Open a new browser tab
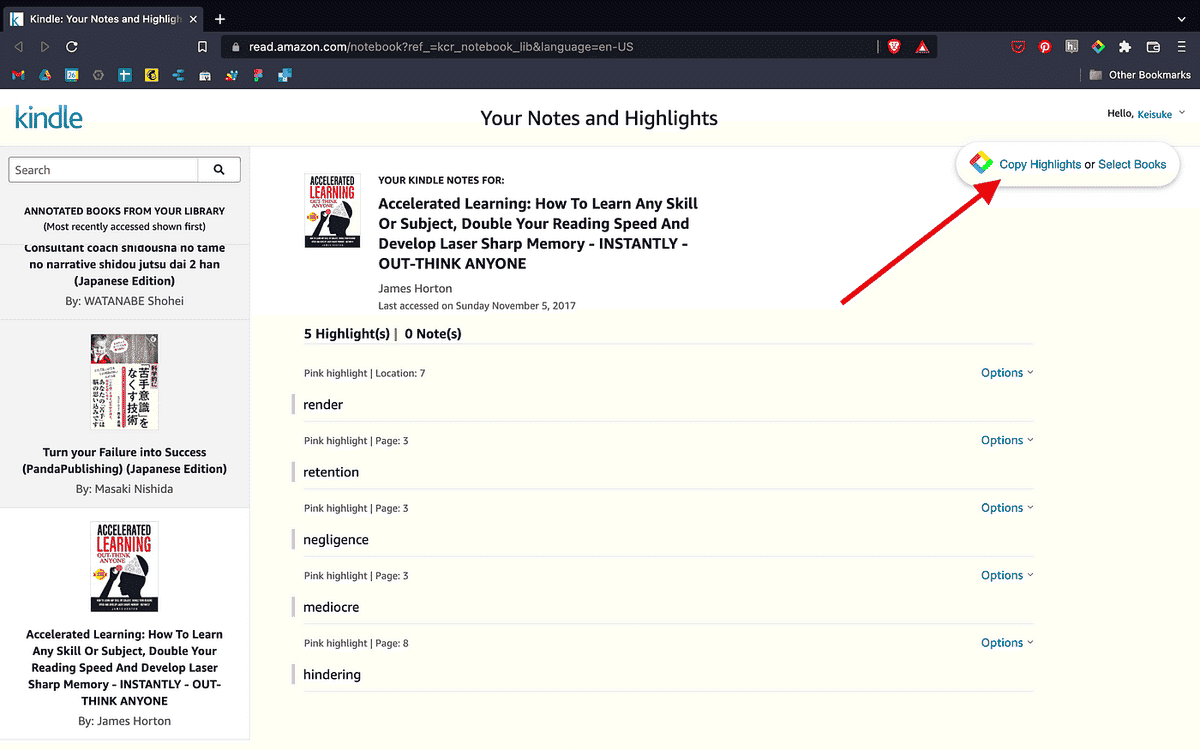The image size is (1200, 750). (x=220, y=19)
